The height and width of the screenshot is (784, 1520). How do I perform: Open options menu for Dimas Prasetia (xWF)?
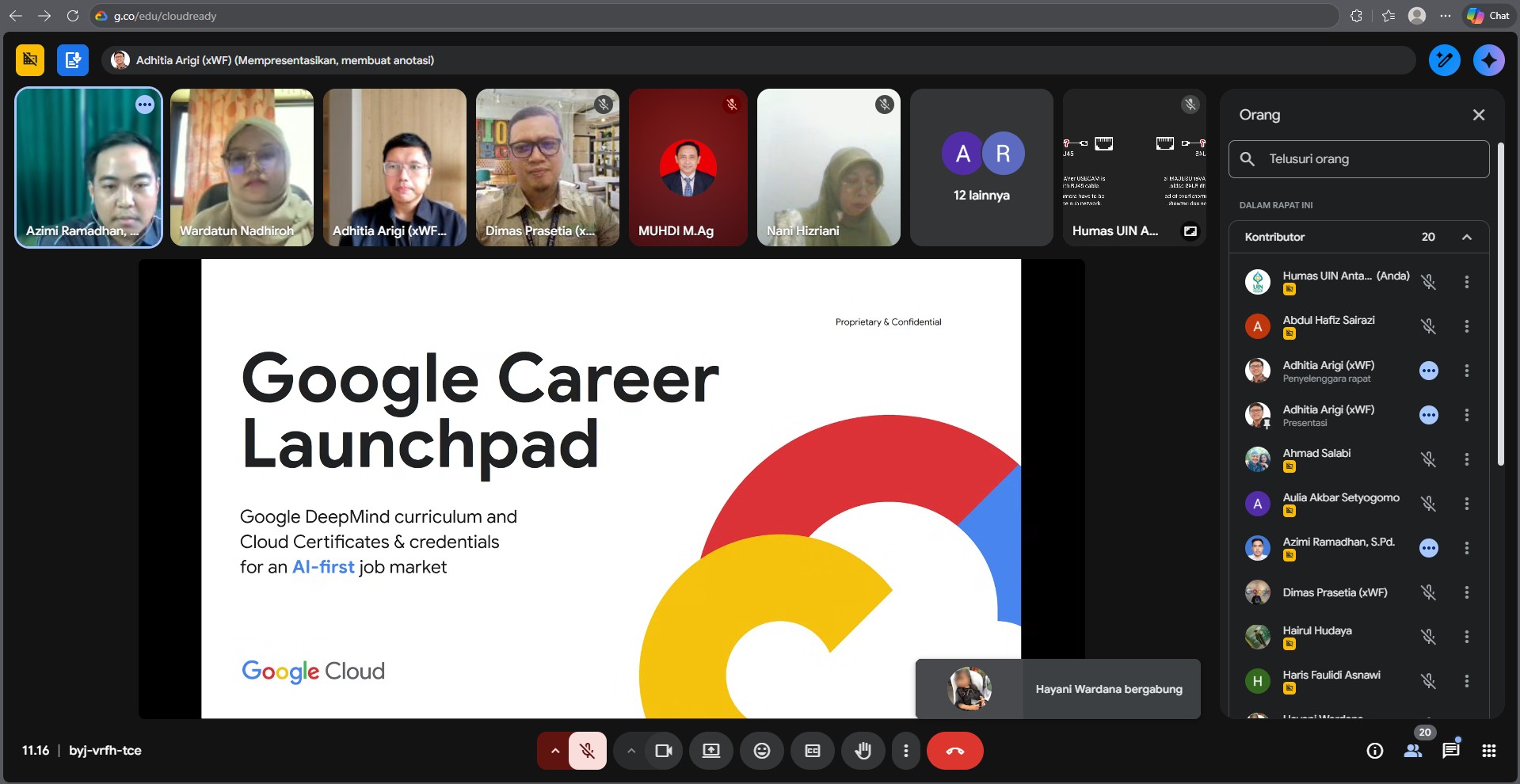pyautogui.click(x=1467, y=592)
